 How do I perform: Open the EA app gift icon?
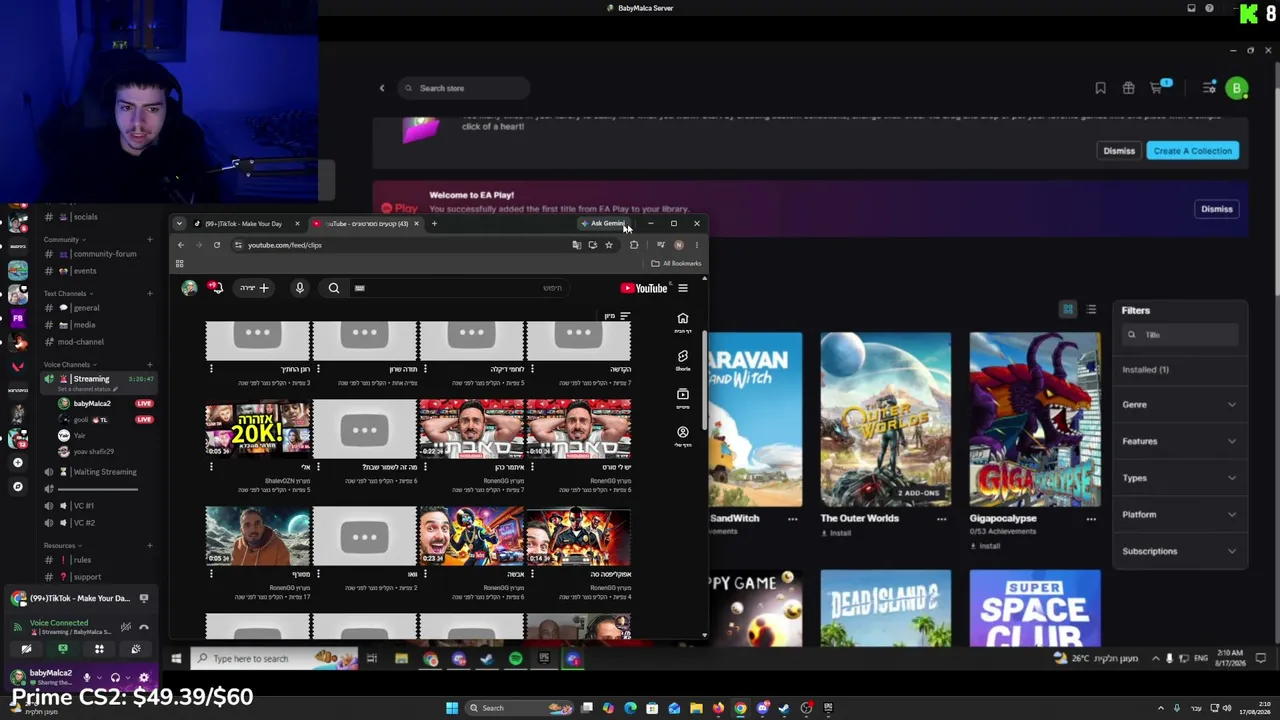[1128, 88]
